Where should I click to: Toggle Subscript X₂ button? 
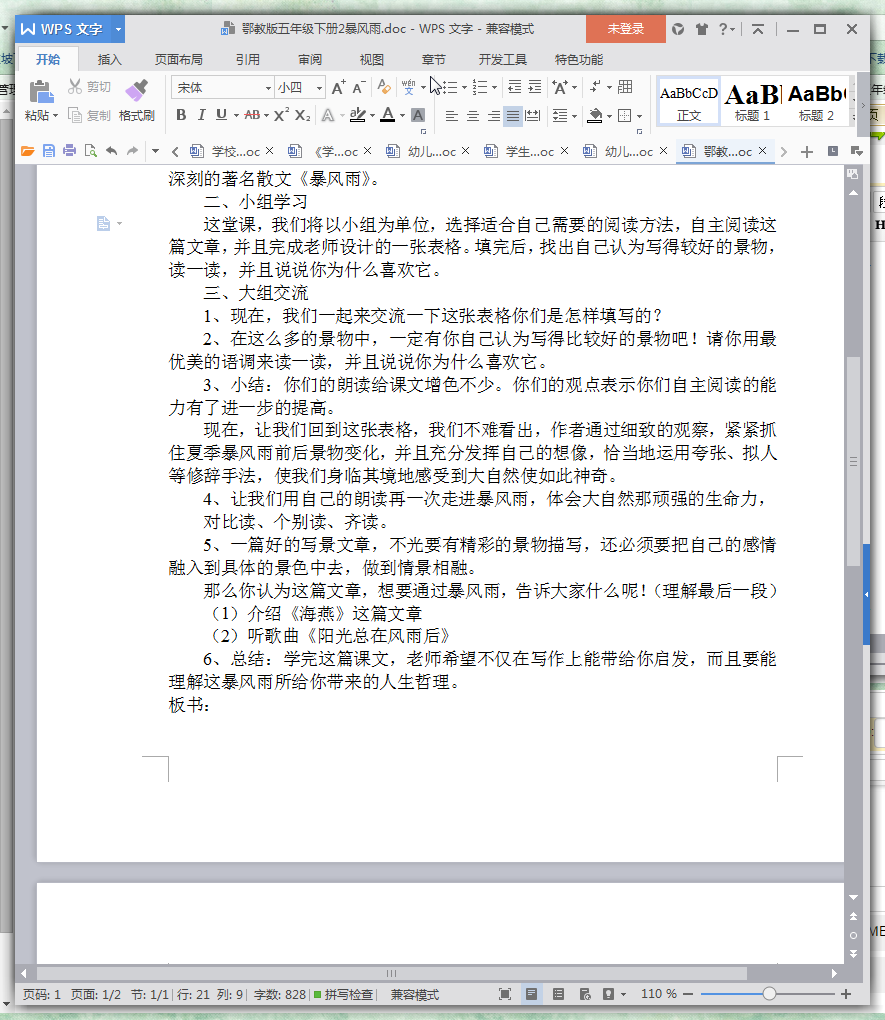coord(303,115)
